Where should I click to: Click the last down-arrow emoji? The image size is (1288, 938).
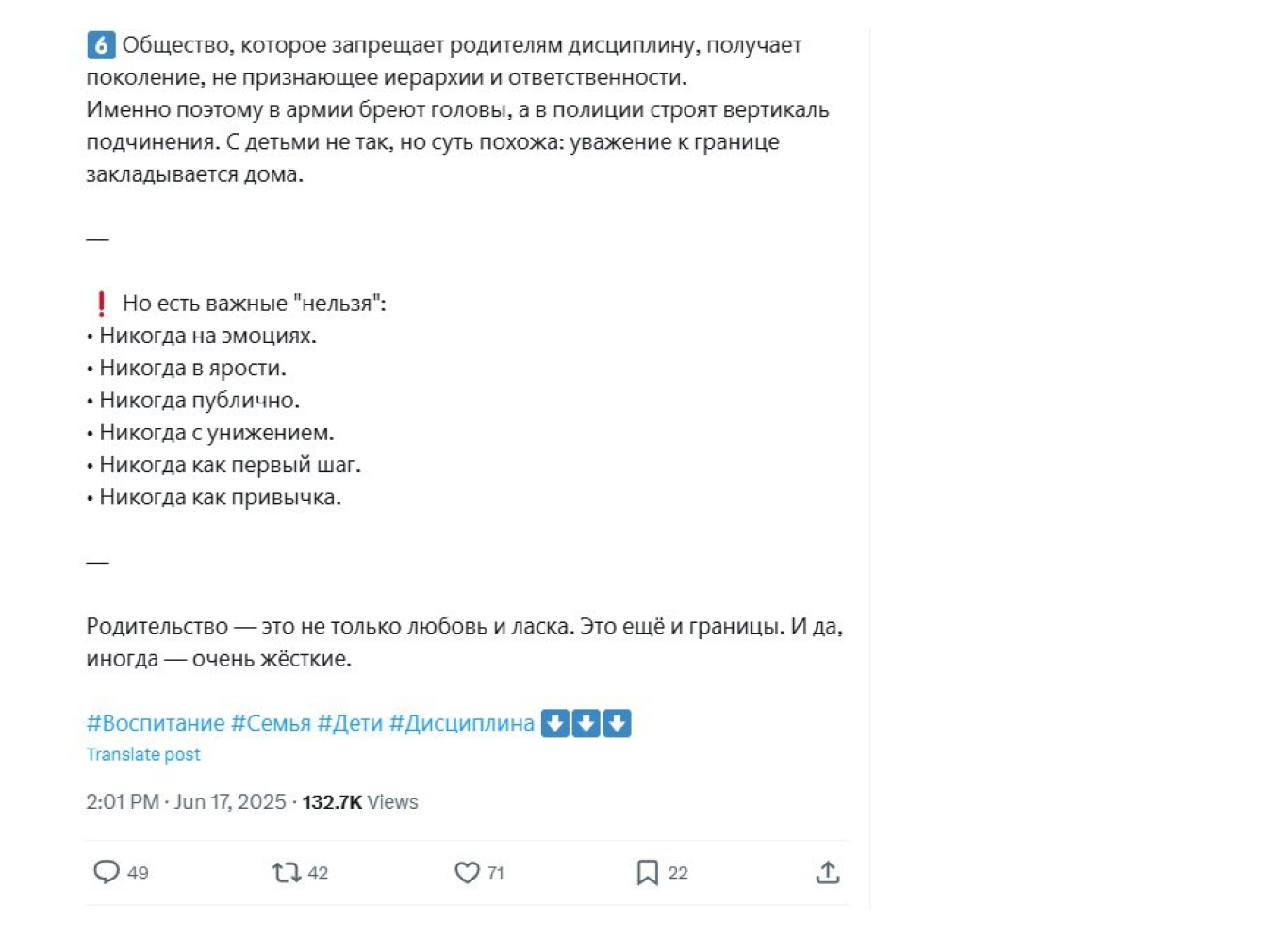[x=617, y=723]
